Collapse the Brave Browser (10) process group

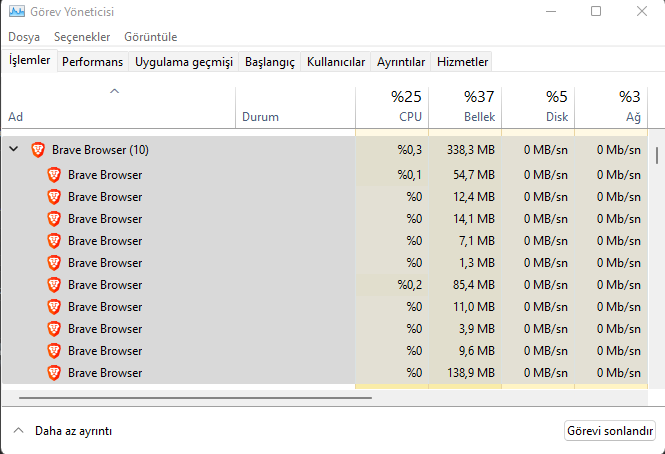click(14, 150)
